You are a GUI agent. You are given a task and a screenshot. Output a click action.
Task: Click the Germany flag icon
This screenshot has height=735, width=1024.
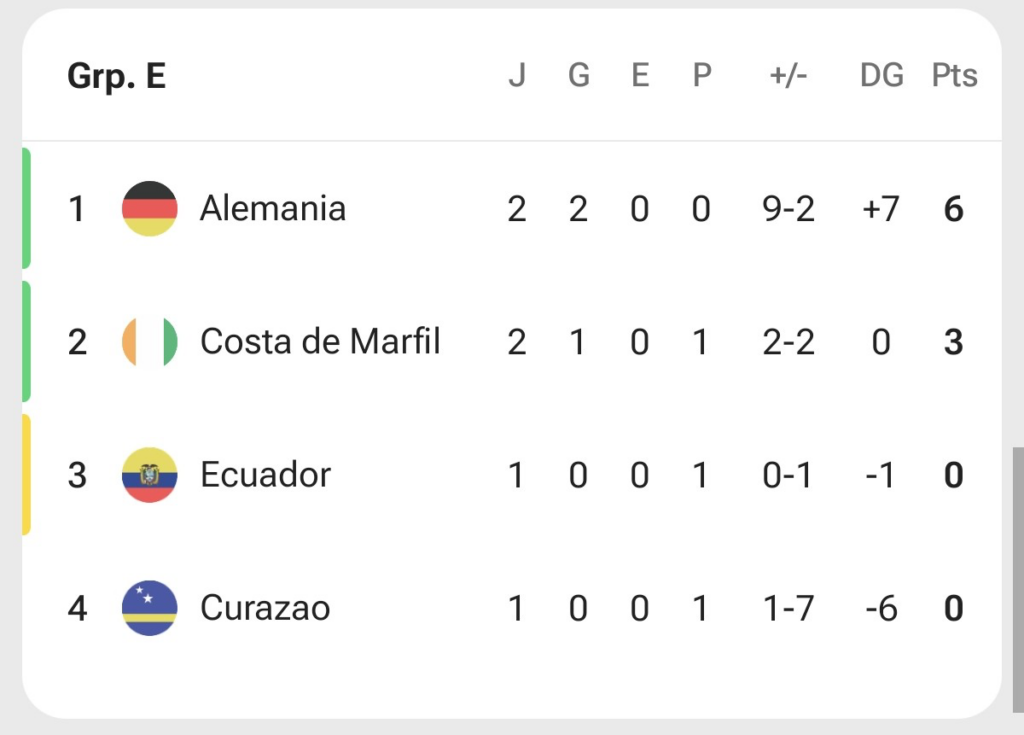150,208
